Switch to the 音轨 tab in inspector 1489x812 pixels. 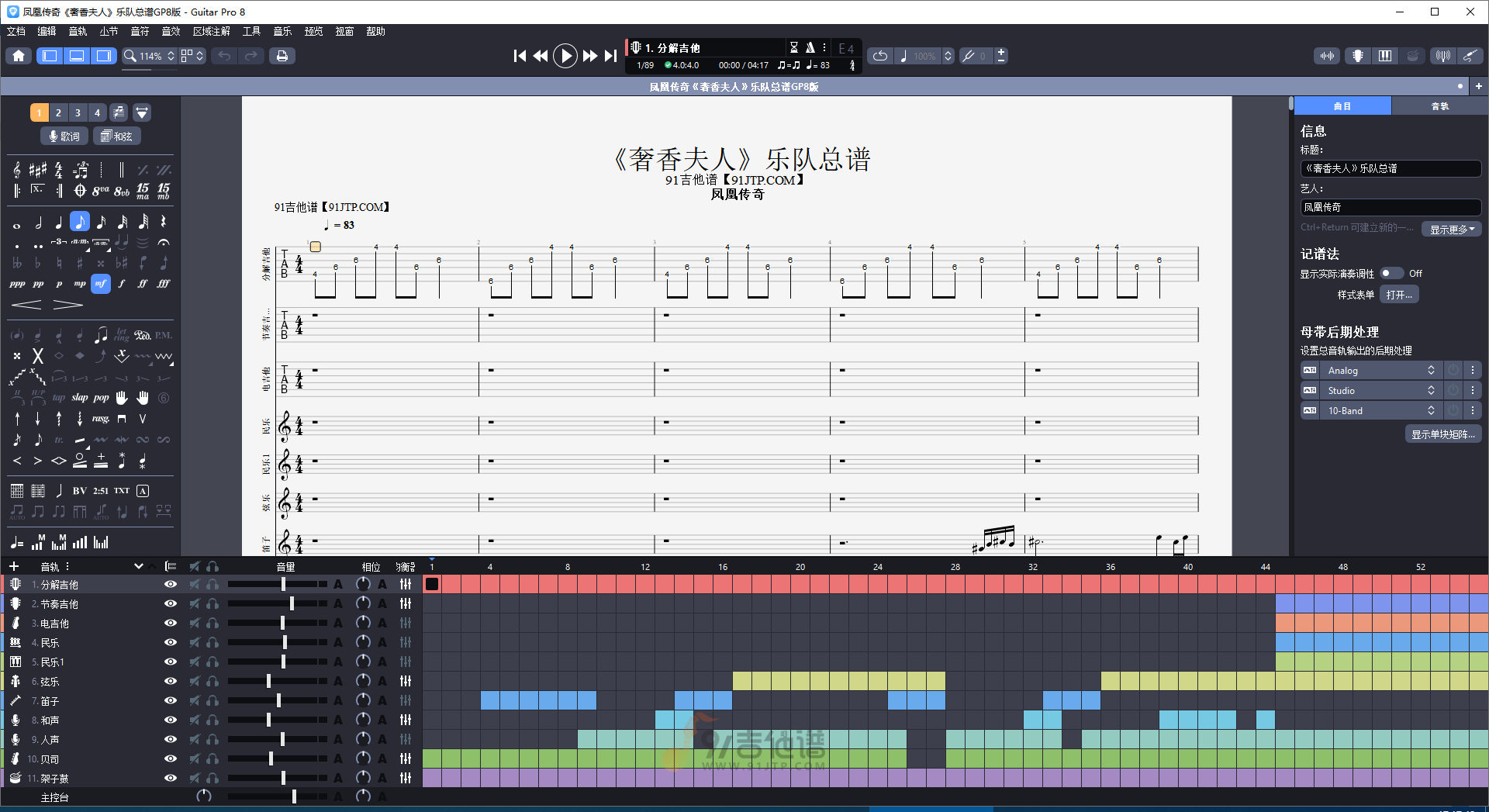[1440, 106]
